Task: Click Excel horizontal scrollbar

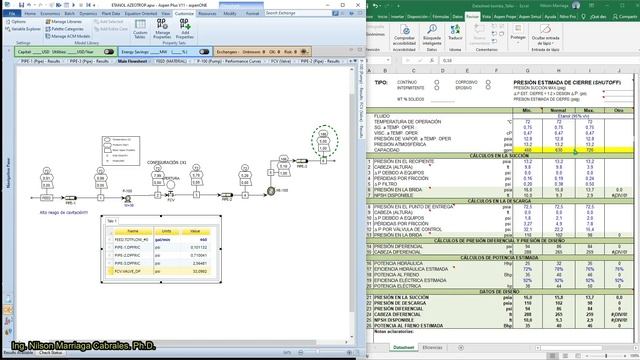Action: click(570, 348)
